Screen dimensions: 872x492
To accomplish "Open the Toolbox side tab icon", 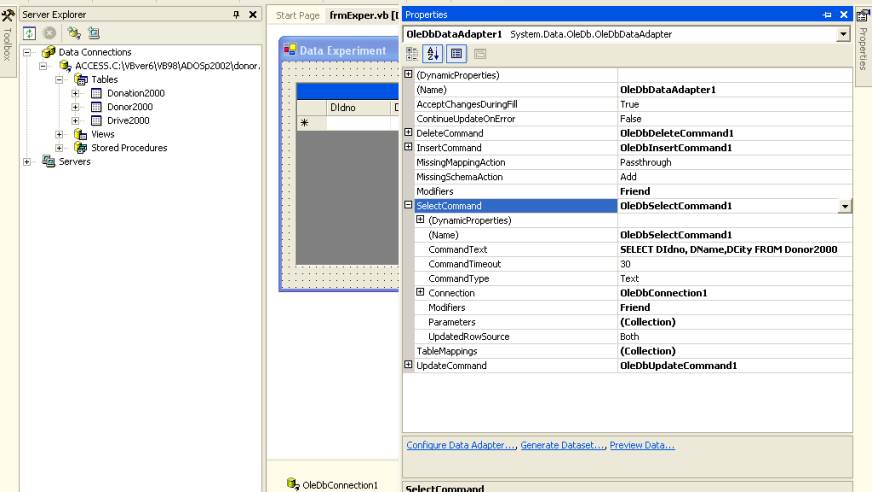I will 8,15.
